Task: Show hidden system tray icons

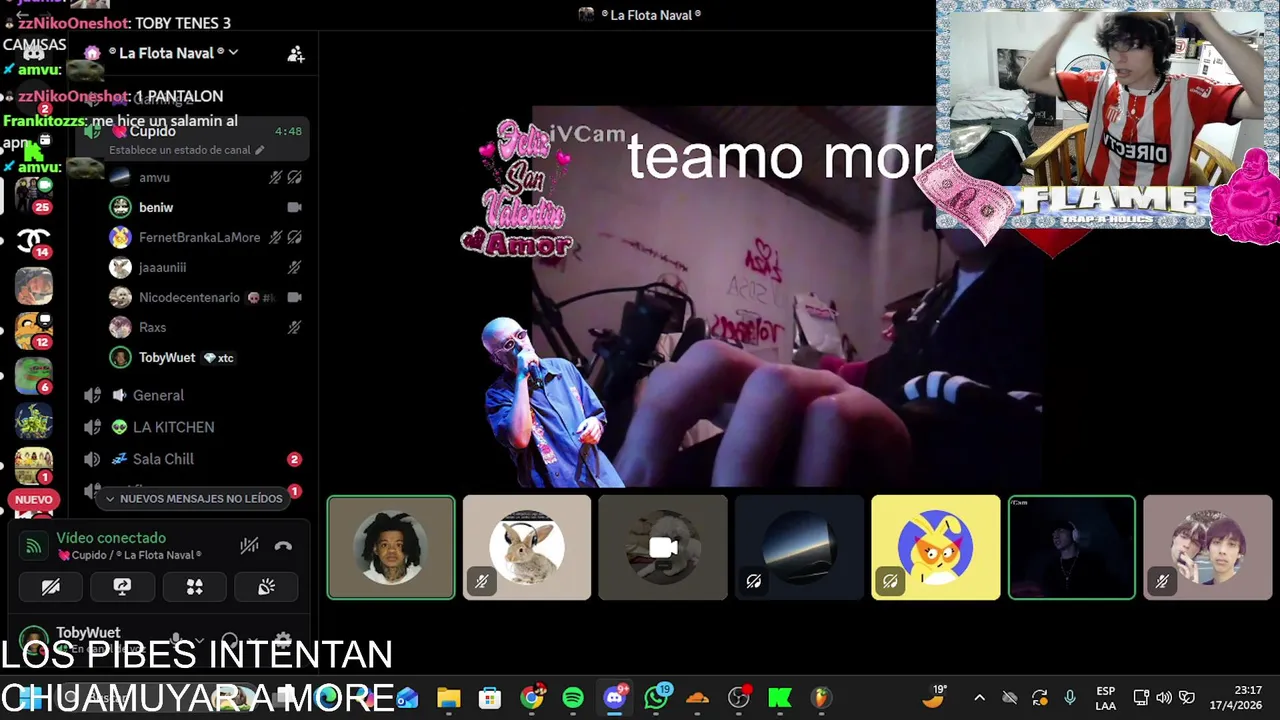Action: [x=979, y=698]
